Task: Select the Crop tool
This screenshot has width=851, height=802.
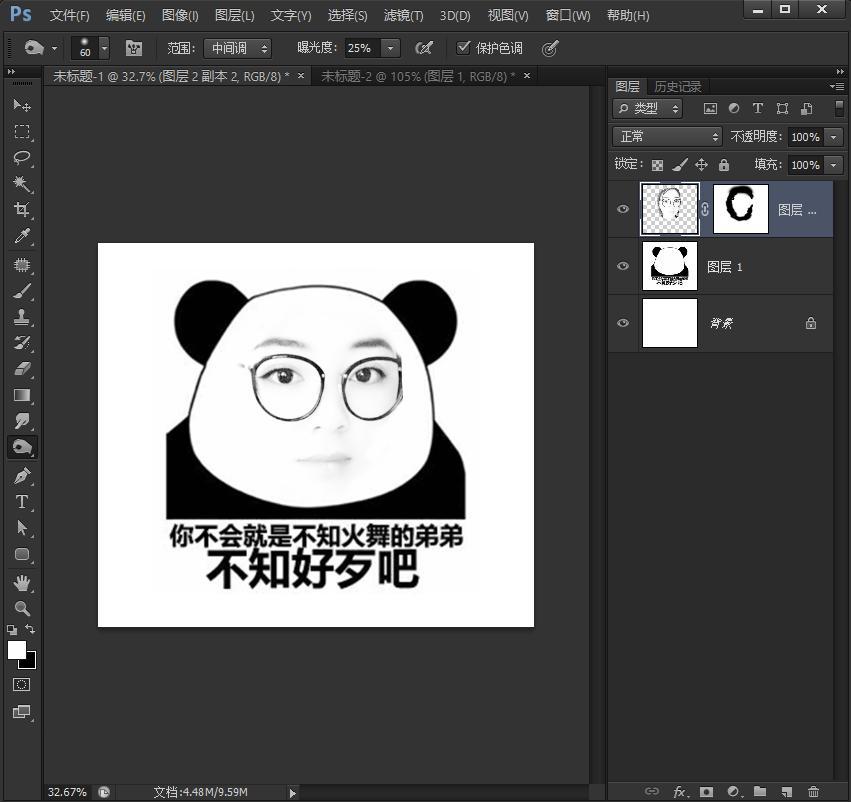Action: pos(22,209)
